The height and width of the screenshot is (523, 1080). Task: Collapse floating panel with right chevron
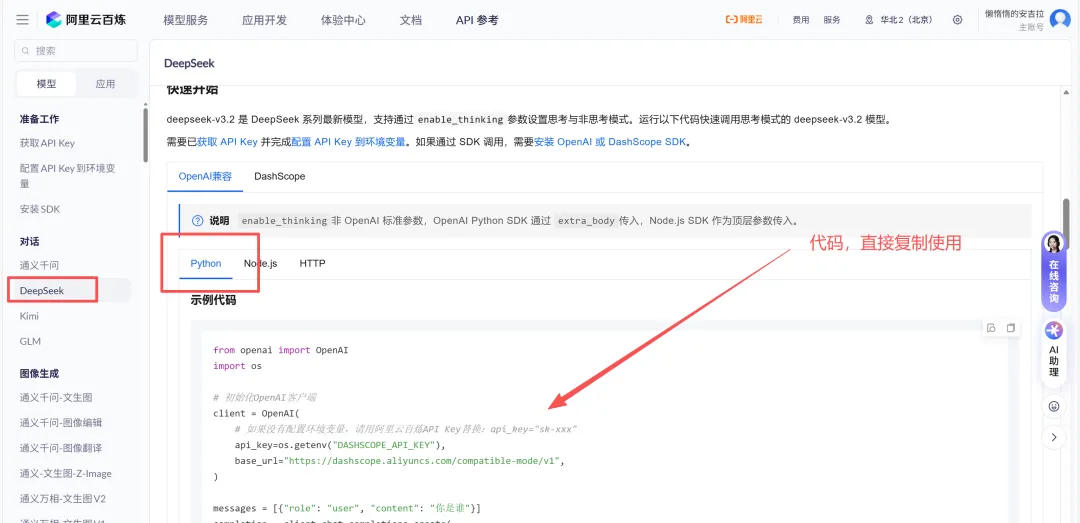pyautogui.click(x=1054, y=437)
